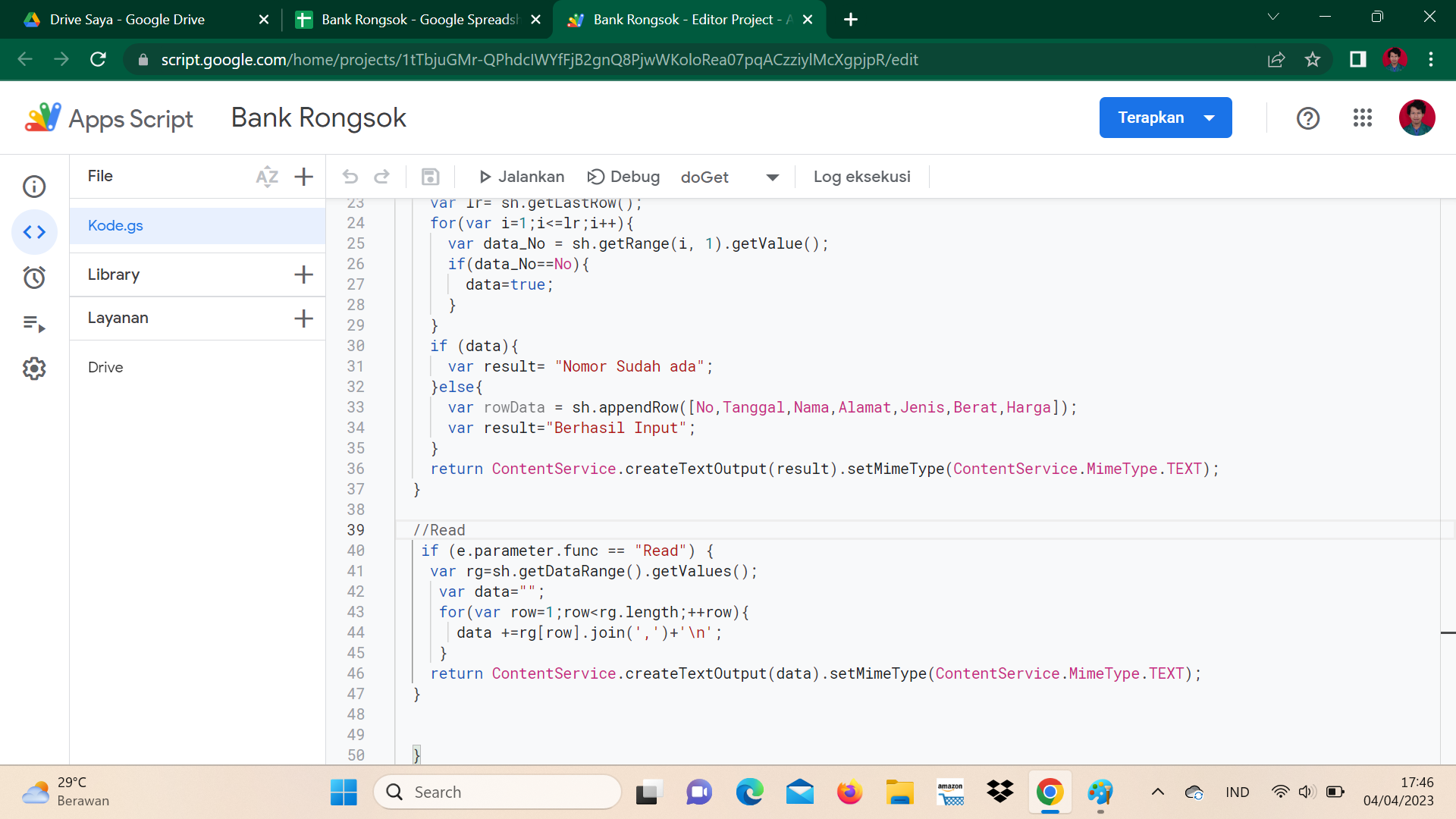Add a new file with plus icon
The height and width of the screenshot is (819, 1456).
coord(303,177)
